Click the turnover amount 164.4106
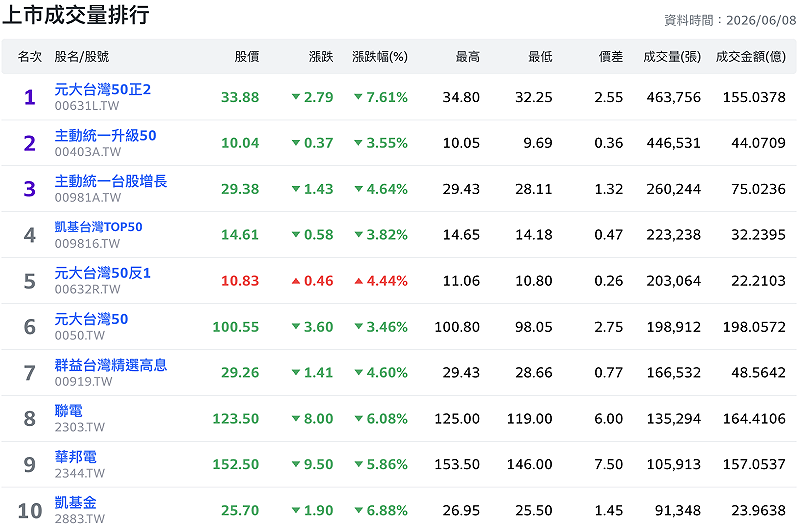 pos(754,419)
